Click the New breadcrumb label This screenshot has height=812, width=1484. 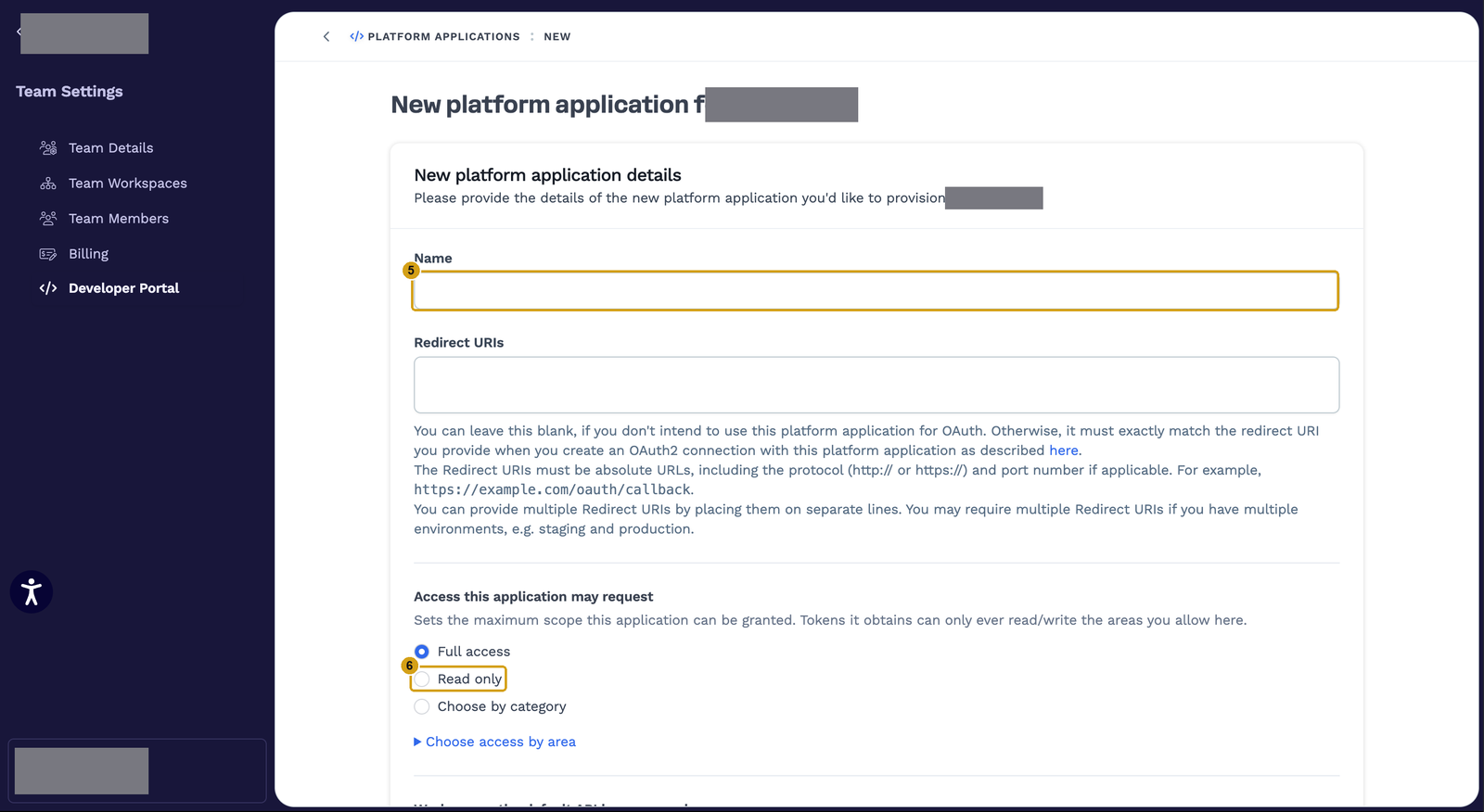pyautogui.click(x=557, y=37)
